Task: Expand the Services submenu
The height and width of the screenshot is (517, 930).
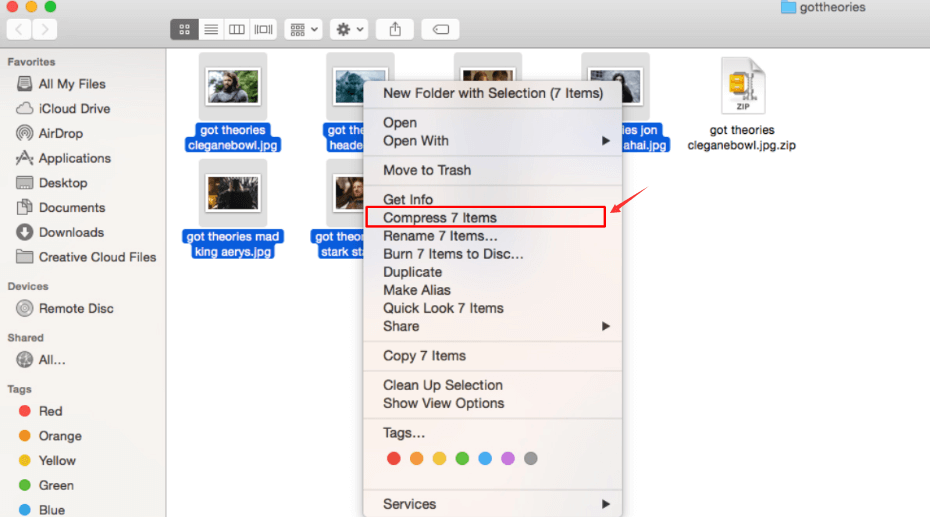Action: (495, 504)
